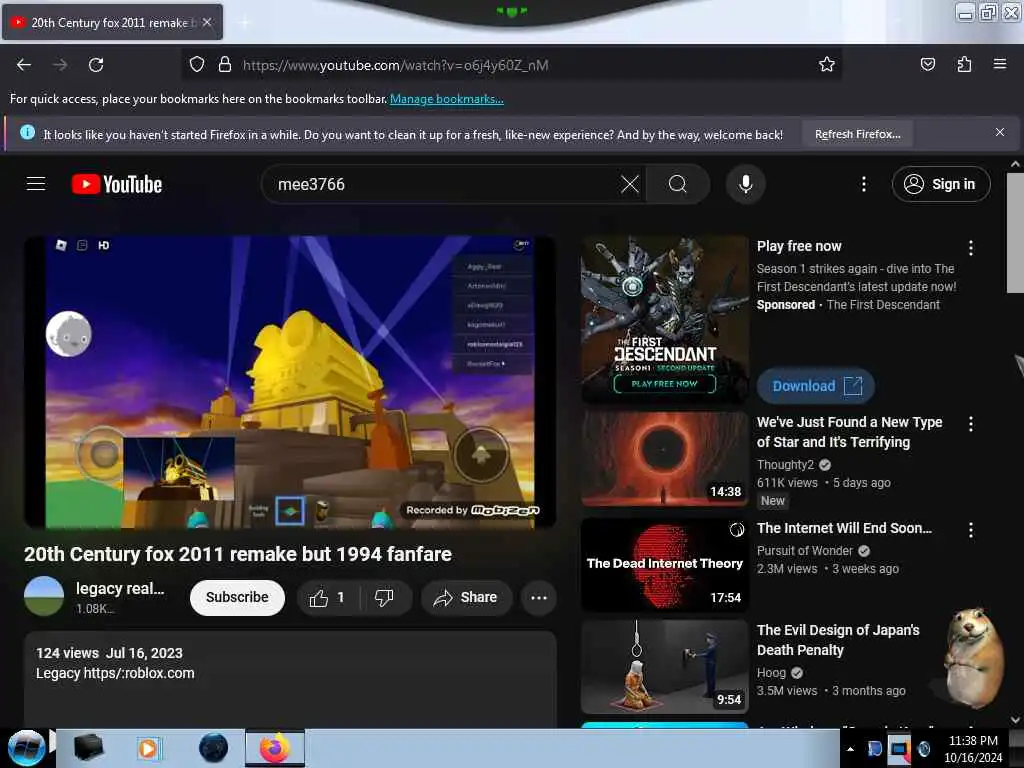The image size is (1024, 768).
Task: Click the scrollbar down arrow
Action: tap(1015, 720)
